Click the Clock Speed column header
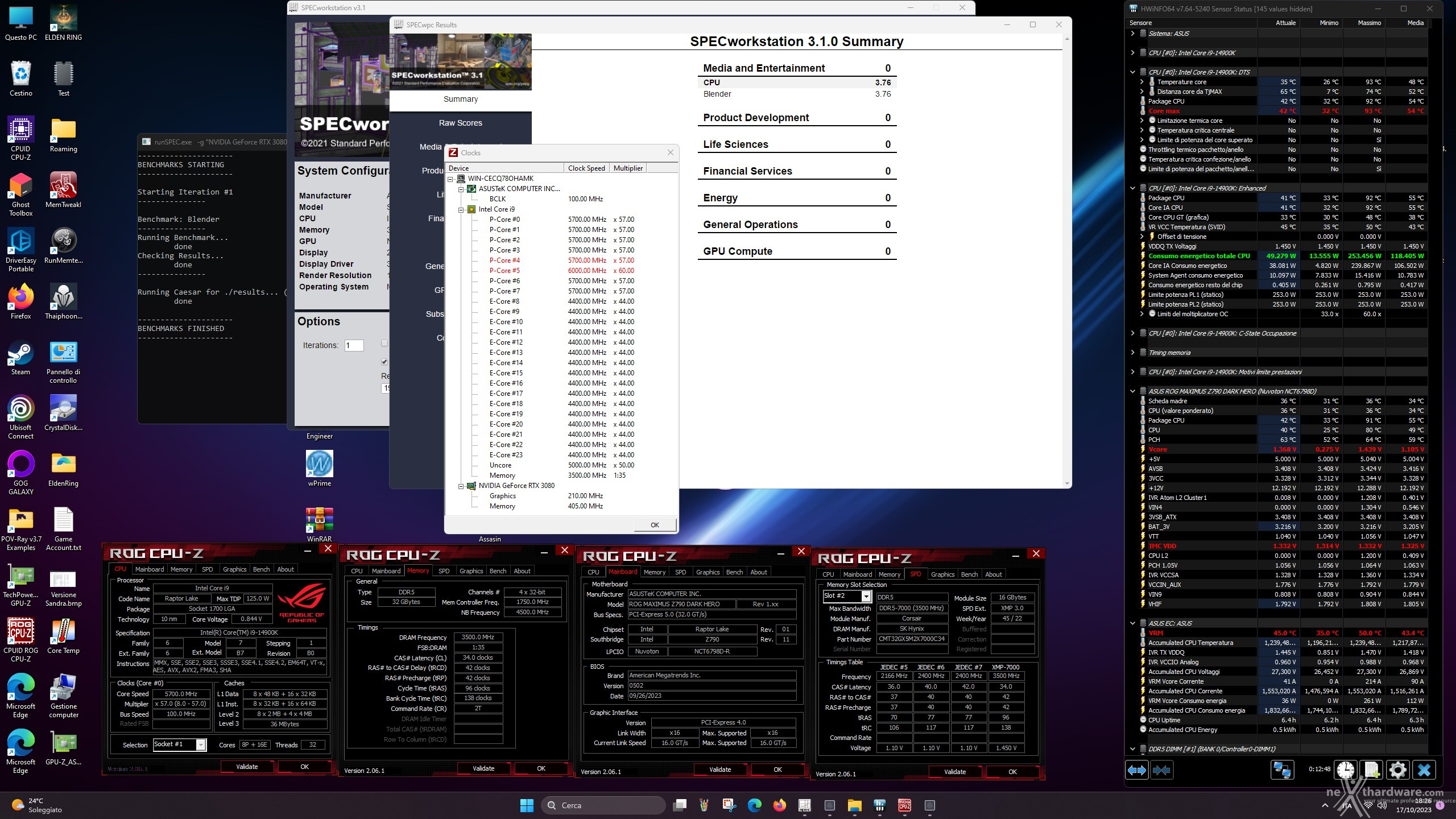1456x819 pixels. pos(586,168)
